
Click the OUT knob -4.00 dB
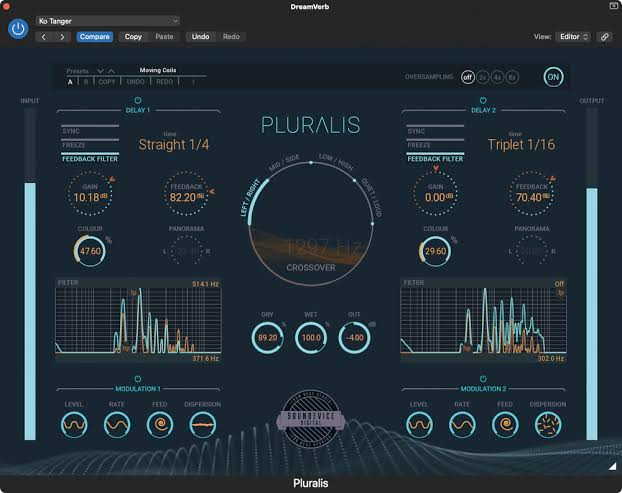[354, 338]
